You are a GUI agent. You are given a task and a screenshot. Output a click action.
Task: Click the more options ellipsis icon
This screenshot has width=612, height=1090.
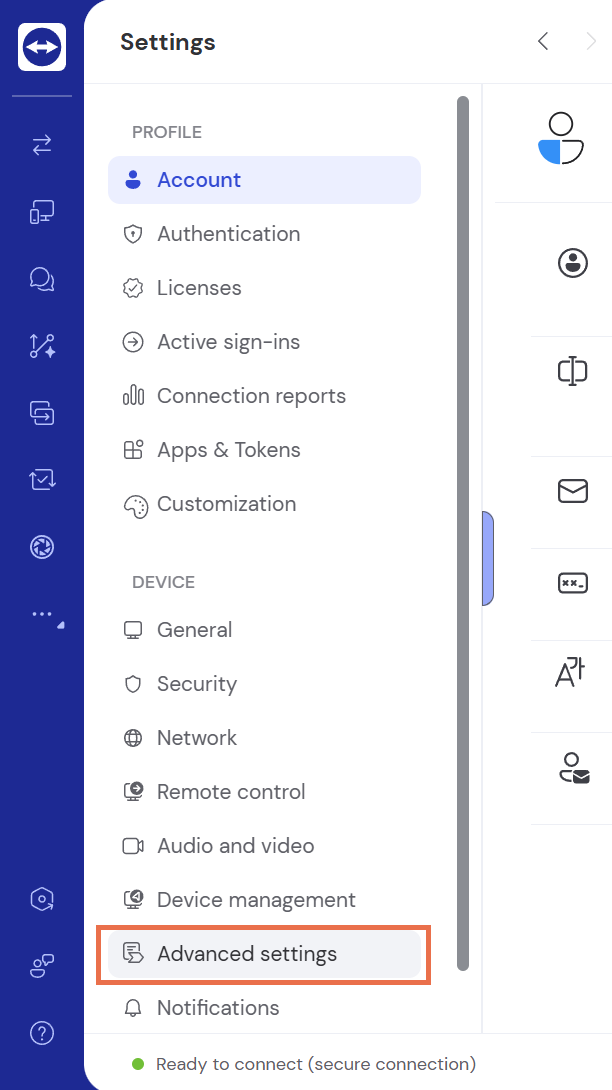coord(42,614)
